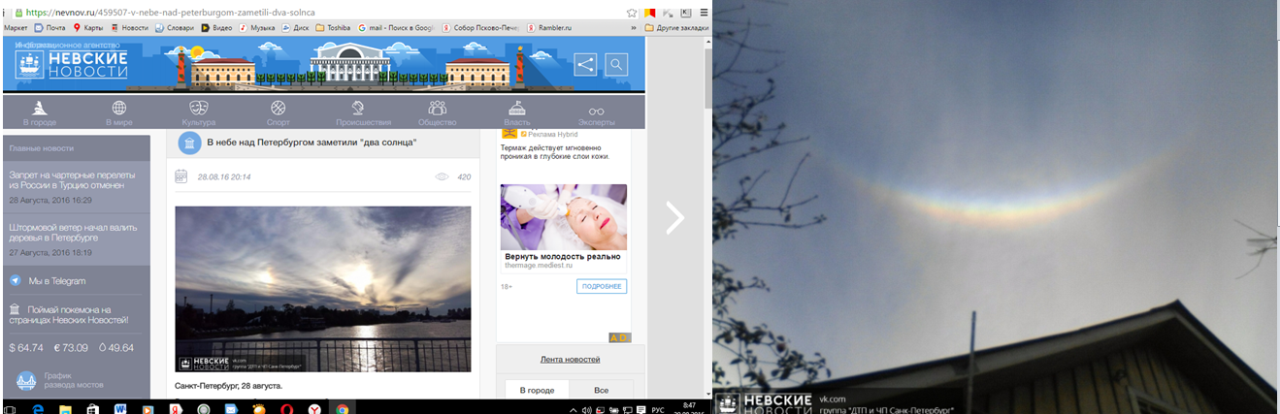Screen dimensions: 1280x414
Task: Click the browser address bar URL
Action: (171, 12)
